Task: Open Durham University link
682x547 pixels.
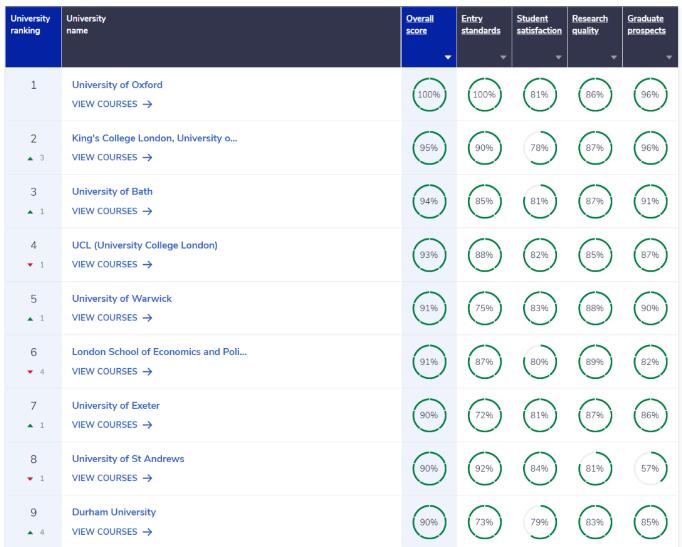Action: (x=114, y=512)
